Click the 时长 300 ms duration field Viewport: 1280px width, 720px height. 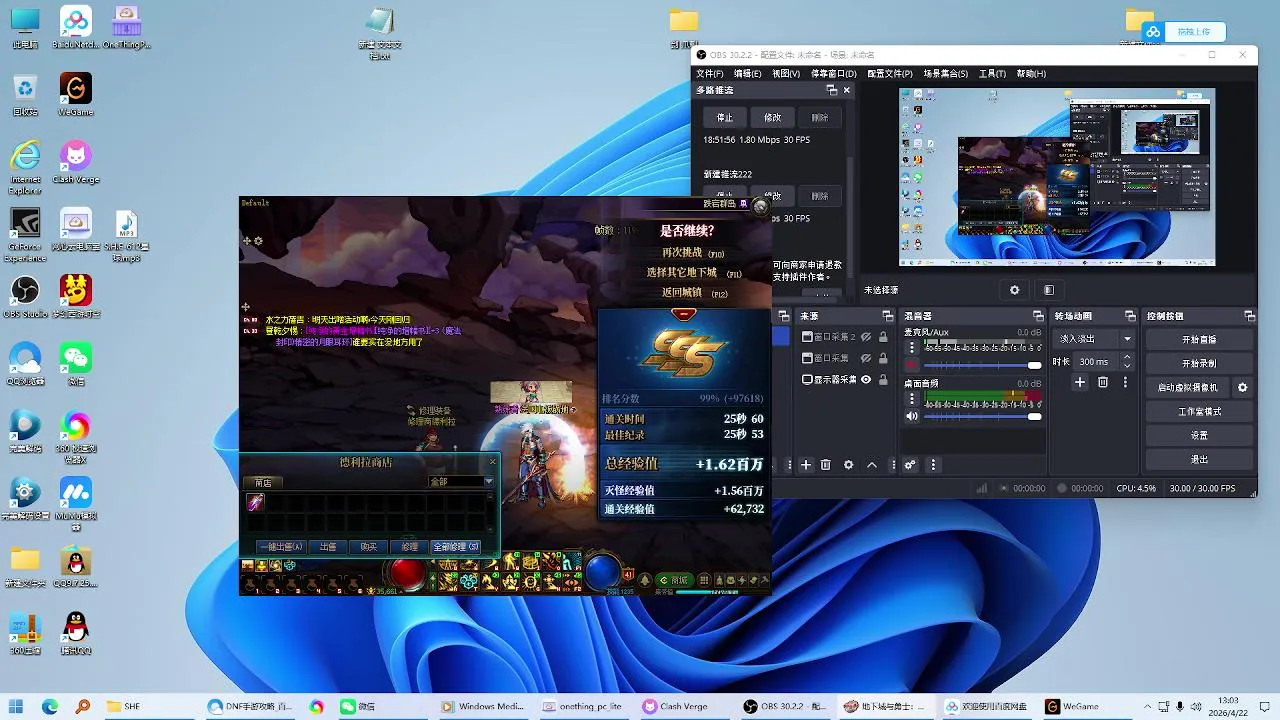point(1106,361)
